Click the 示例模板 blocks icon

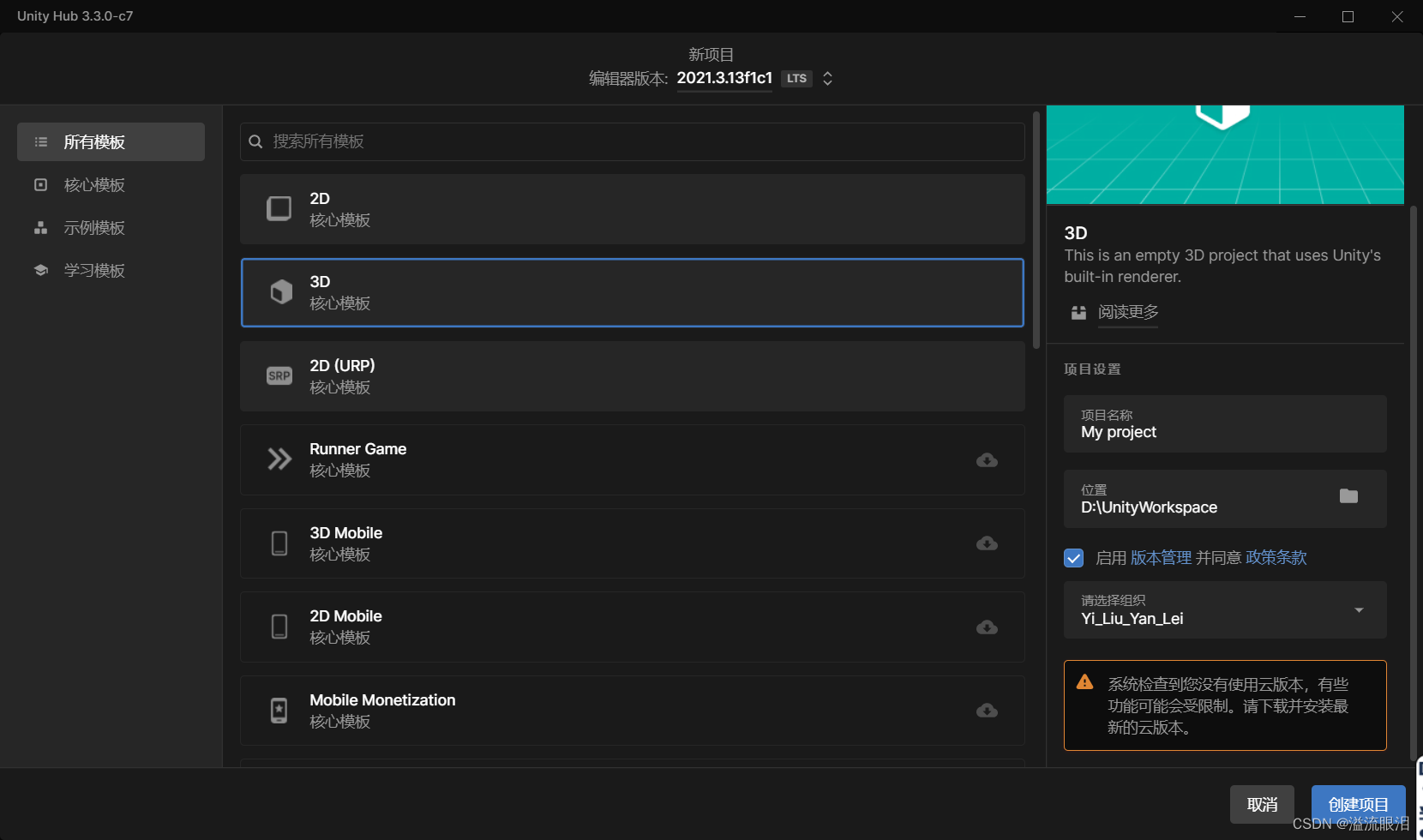point(40,227)
